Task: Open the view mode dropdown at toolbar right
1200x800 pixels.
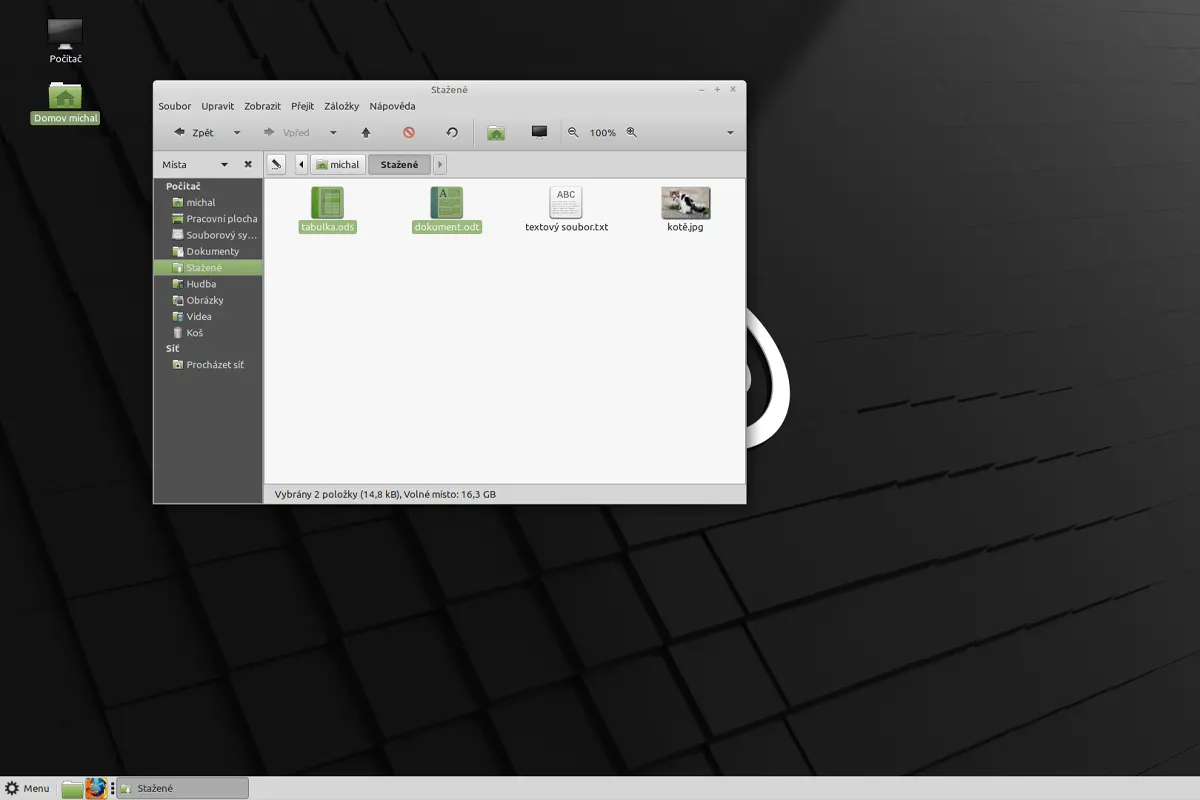Action: coord(730,133)
